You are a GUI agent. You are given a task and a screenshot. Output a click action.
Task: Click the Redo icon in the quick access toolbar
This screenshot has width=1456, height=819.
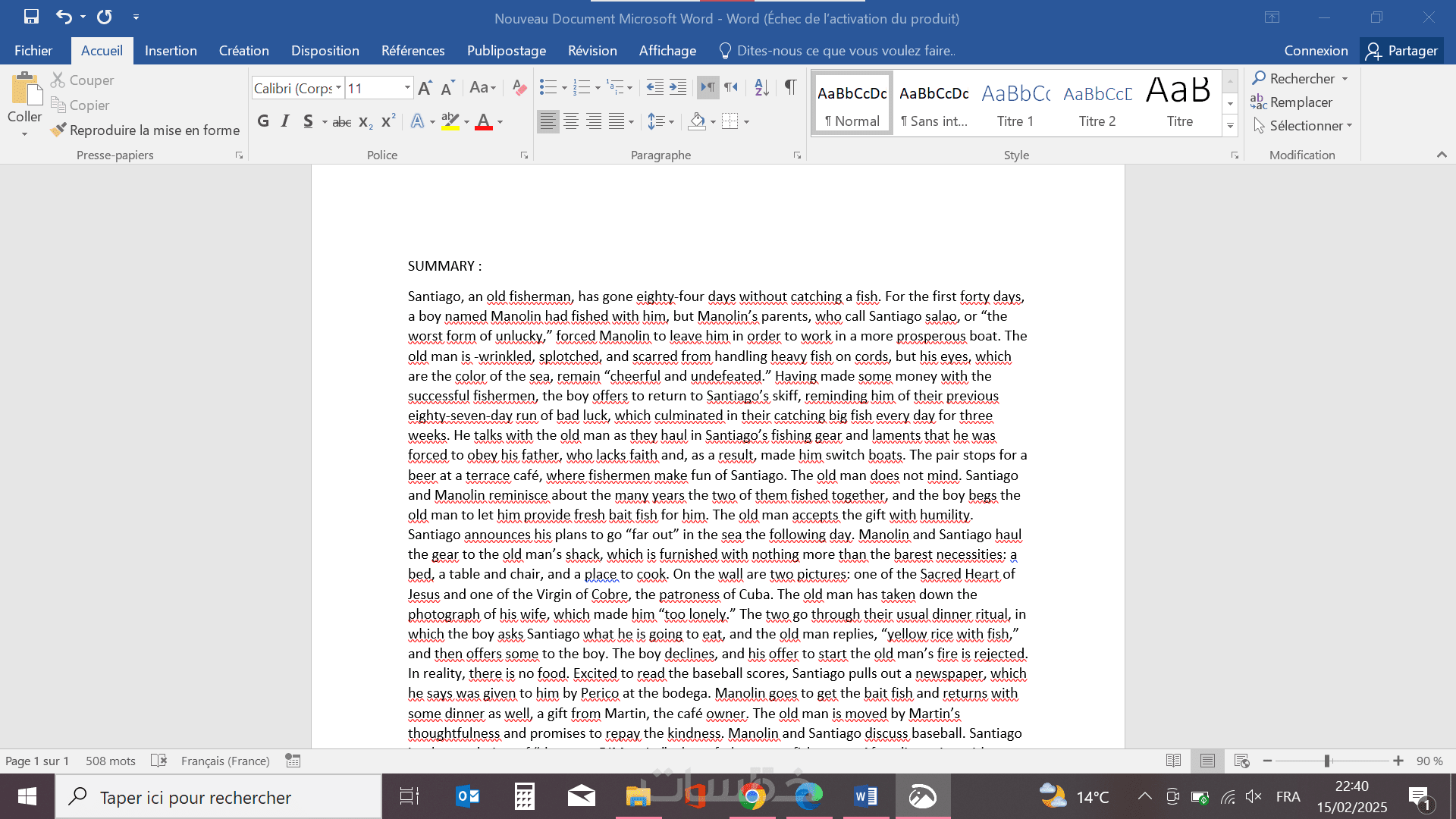[x=105, y=17]
